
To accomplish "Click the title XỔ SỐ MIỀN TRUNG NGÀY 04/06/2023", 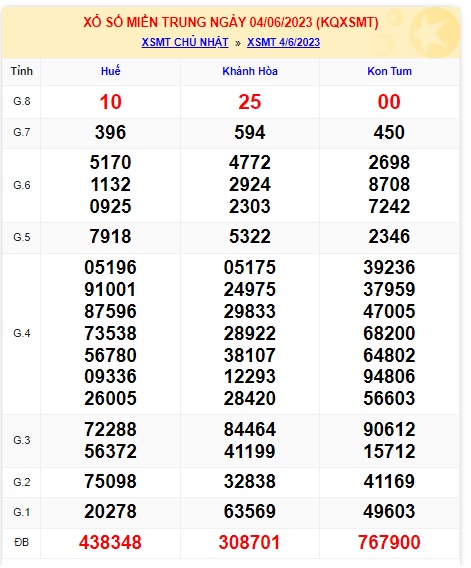I will (x=231, y=22).
